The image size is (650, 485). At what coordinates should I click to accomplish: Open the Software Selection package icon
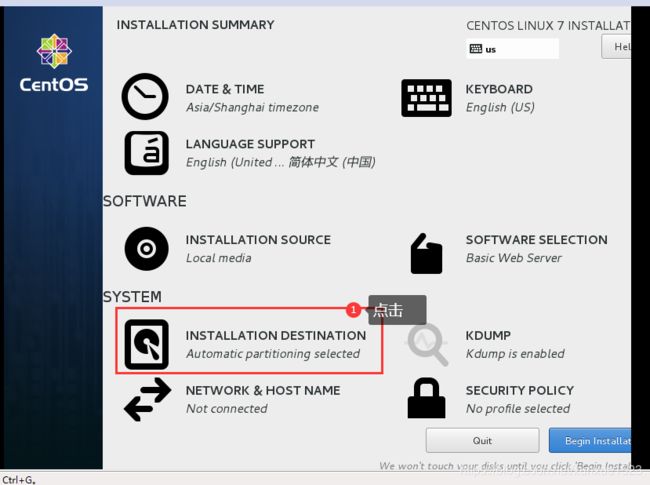426,254
